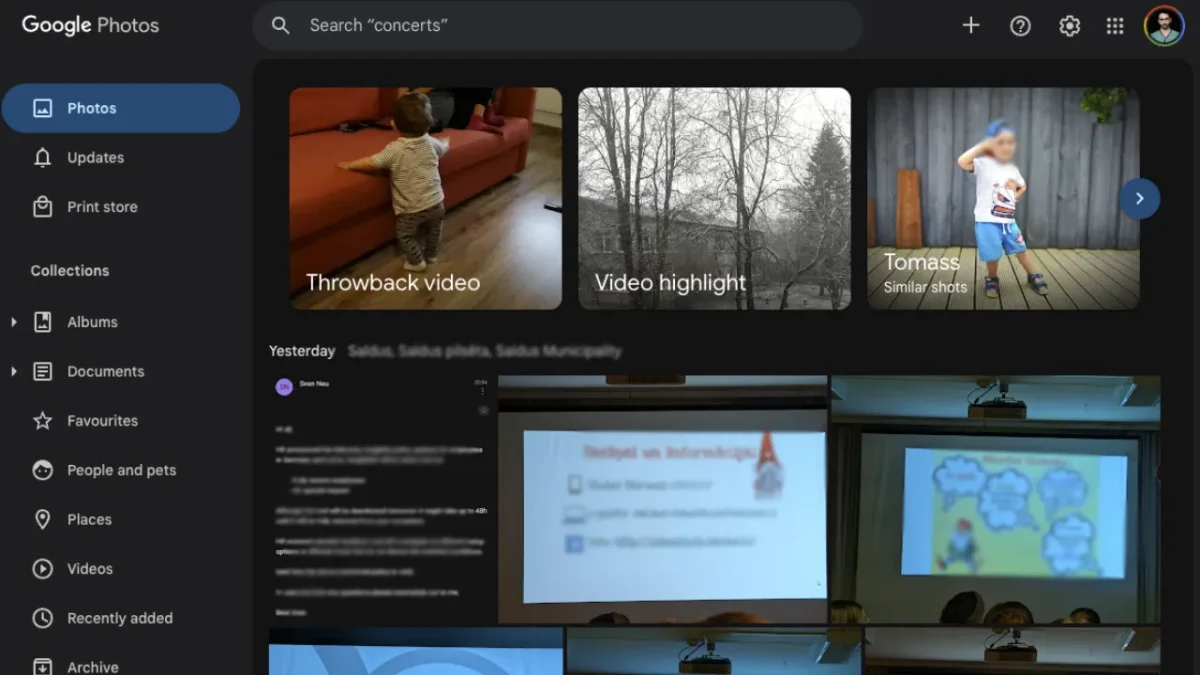Open the help question mark icon
Viewport: 1200px width, 675px height.
1020,26
